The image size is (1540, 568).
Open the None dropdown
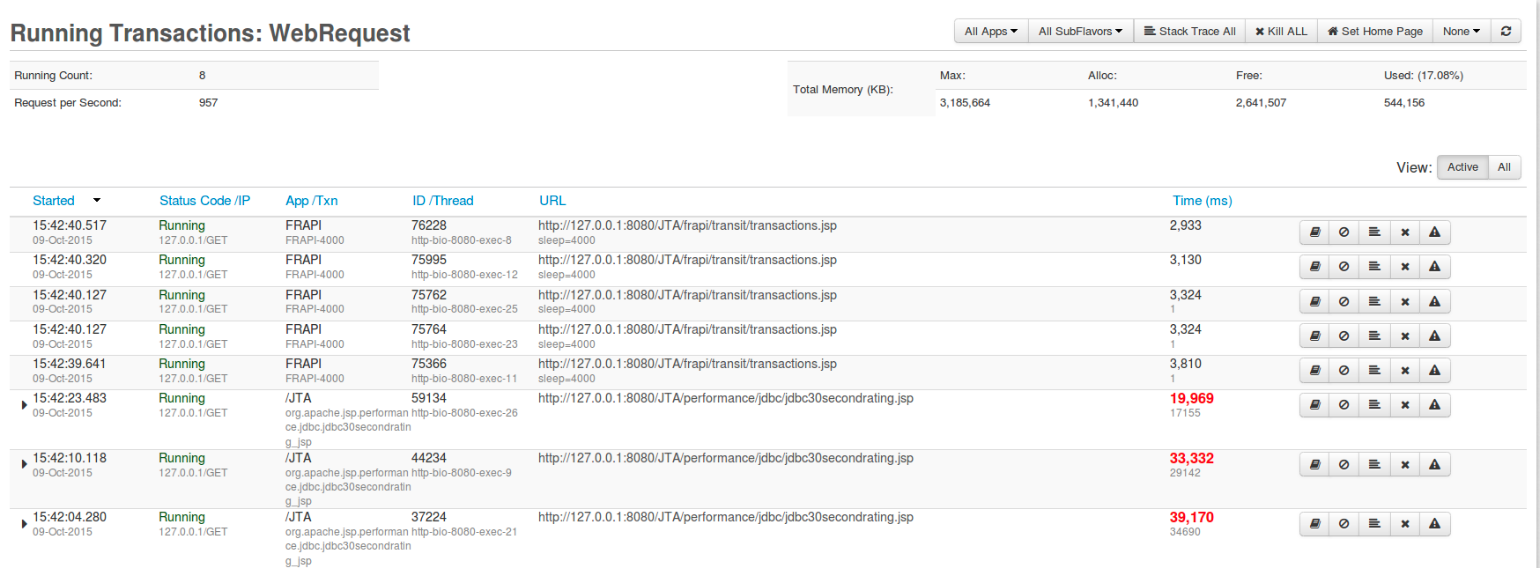click(x=1461, y=31)
